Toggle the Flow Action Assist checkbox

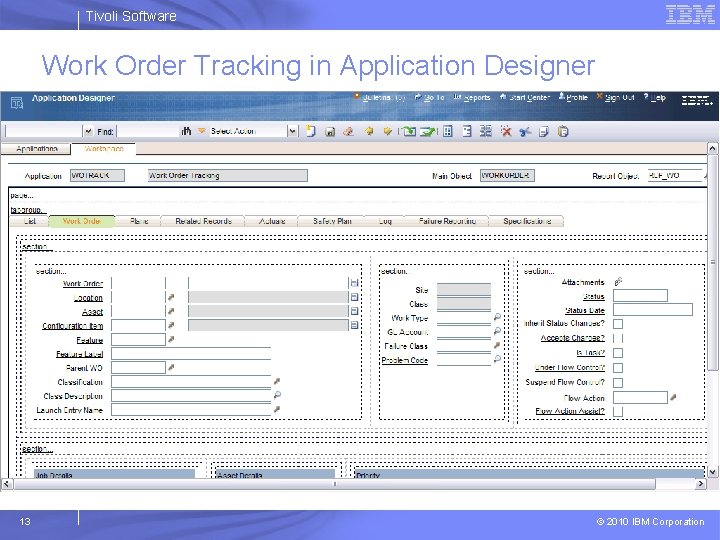618,411
